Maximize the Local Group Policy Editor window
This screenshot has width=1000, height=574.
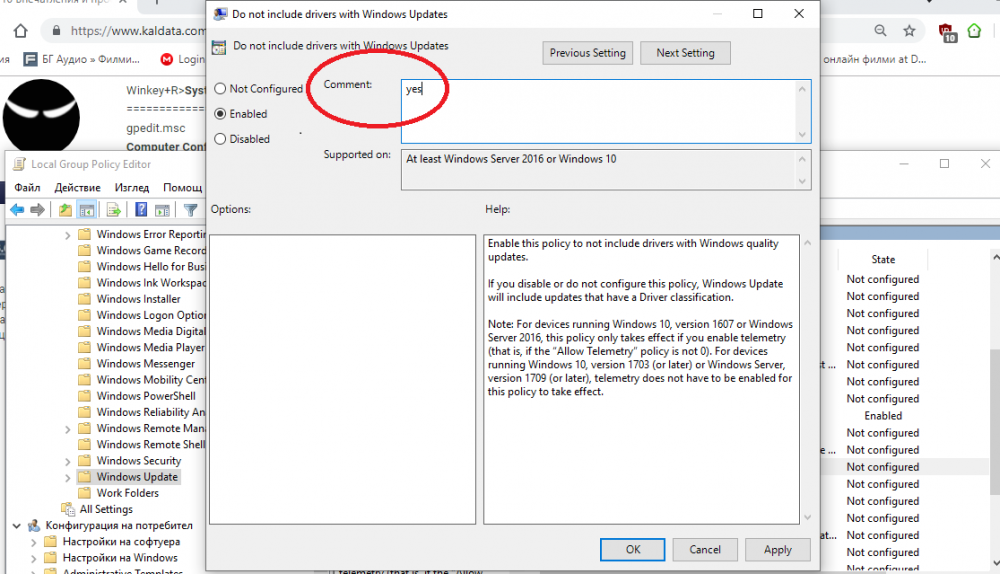point(944,164)
